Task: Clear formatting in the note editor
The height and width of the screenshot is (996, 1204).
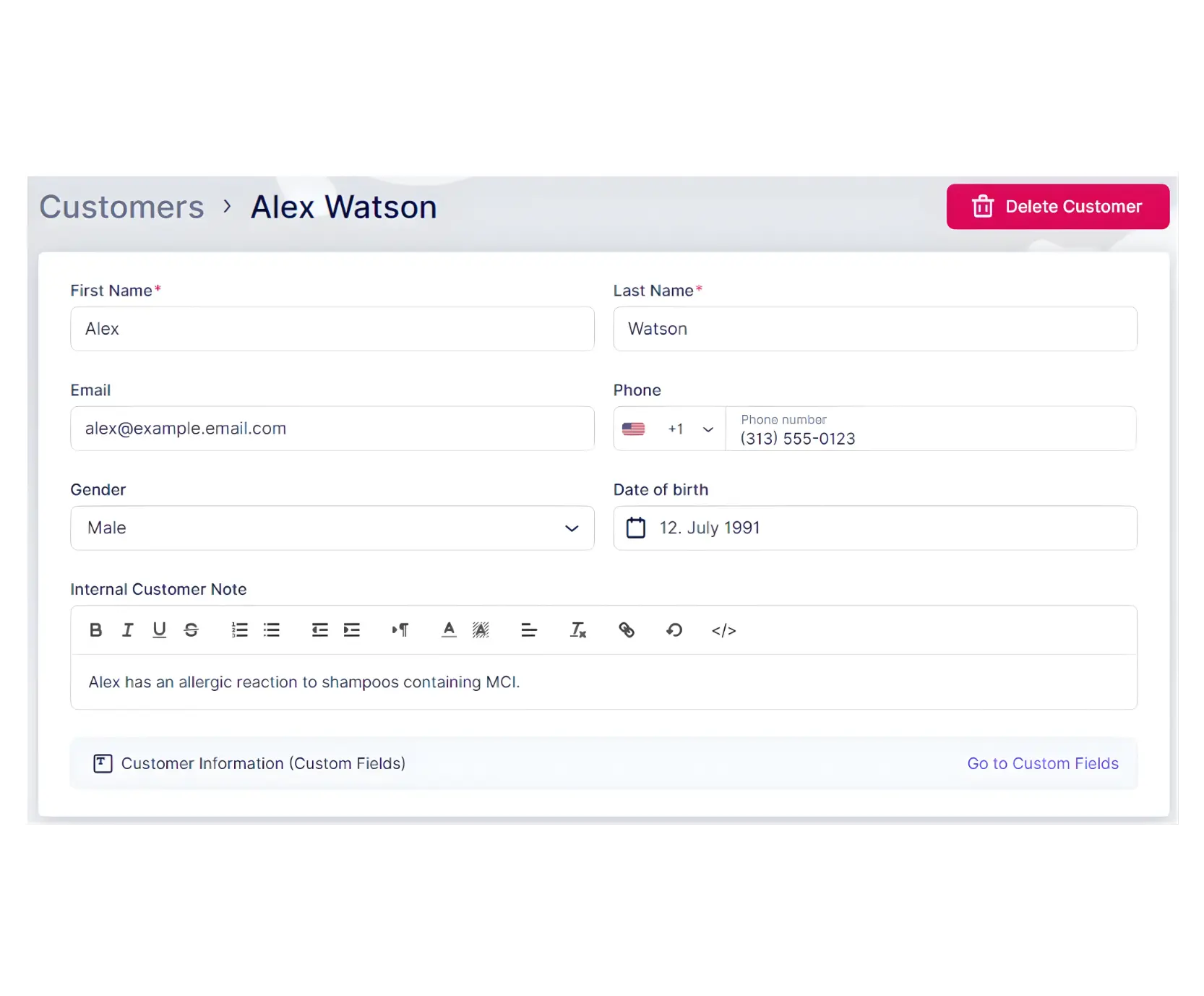Action: coord(577,630)
